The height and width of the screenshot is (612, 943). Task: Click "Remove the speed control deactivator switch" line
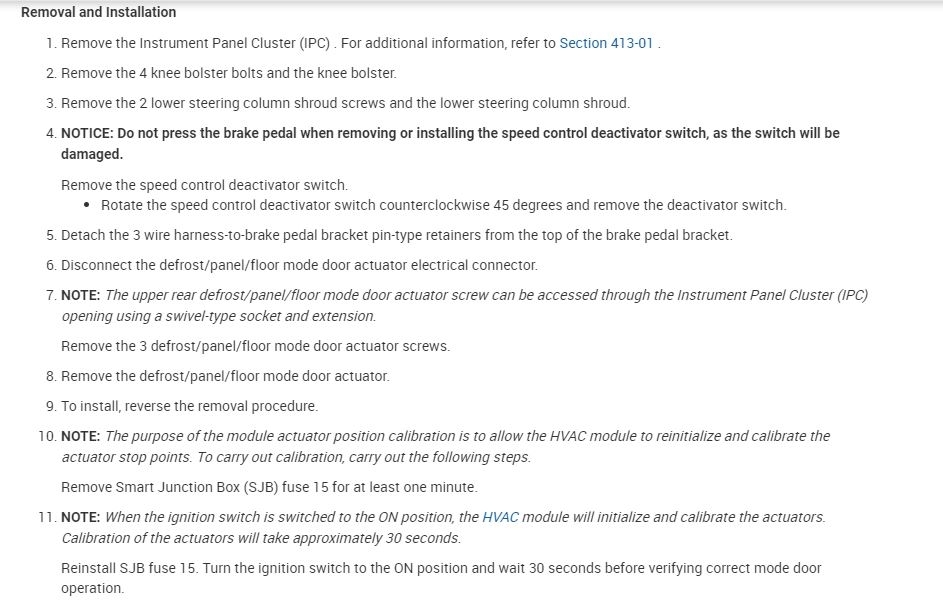click(x=204, y=185)
